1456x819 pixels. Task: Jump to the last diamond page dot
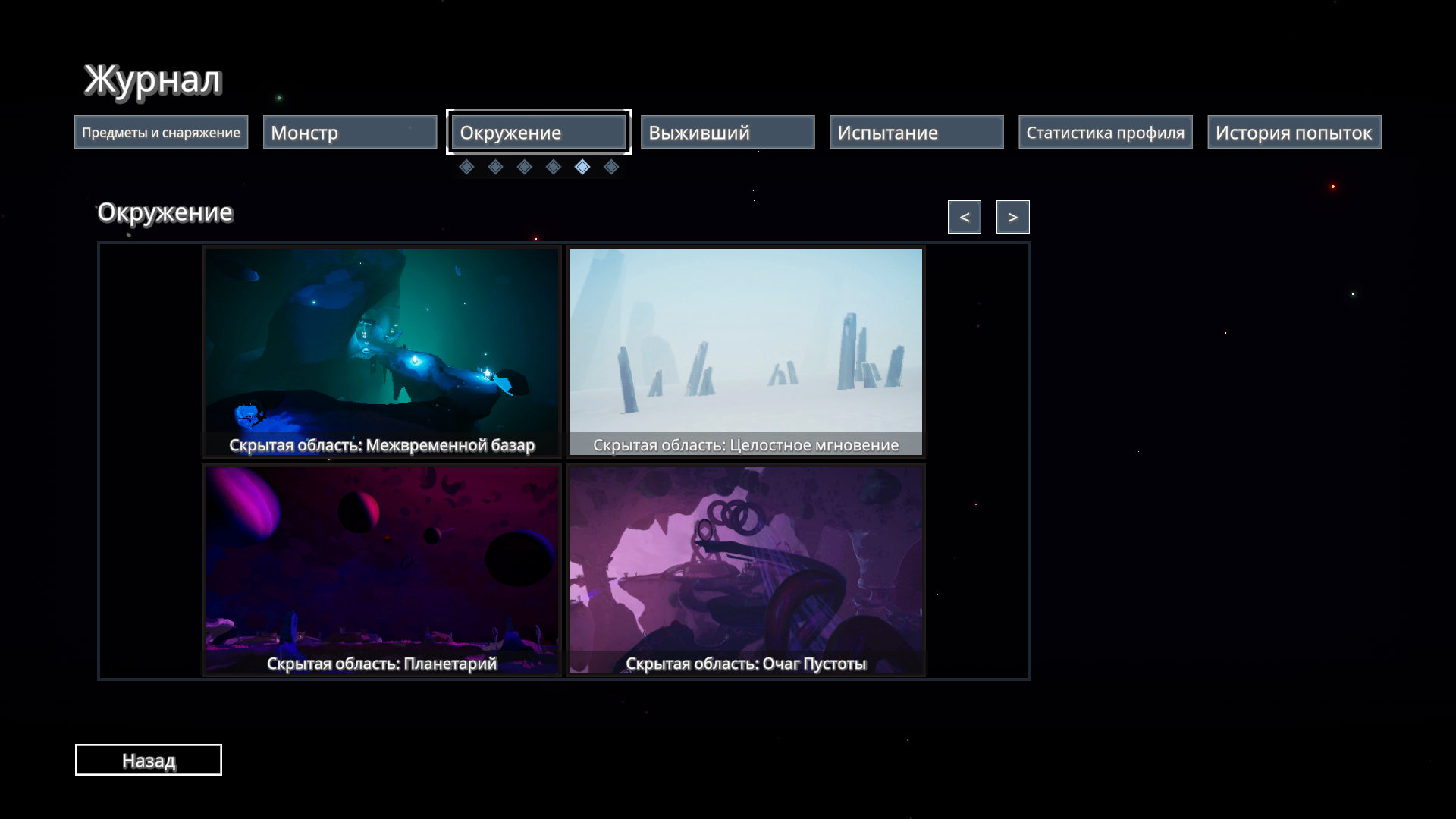[x=611, y=167]
